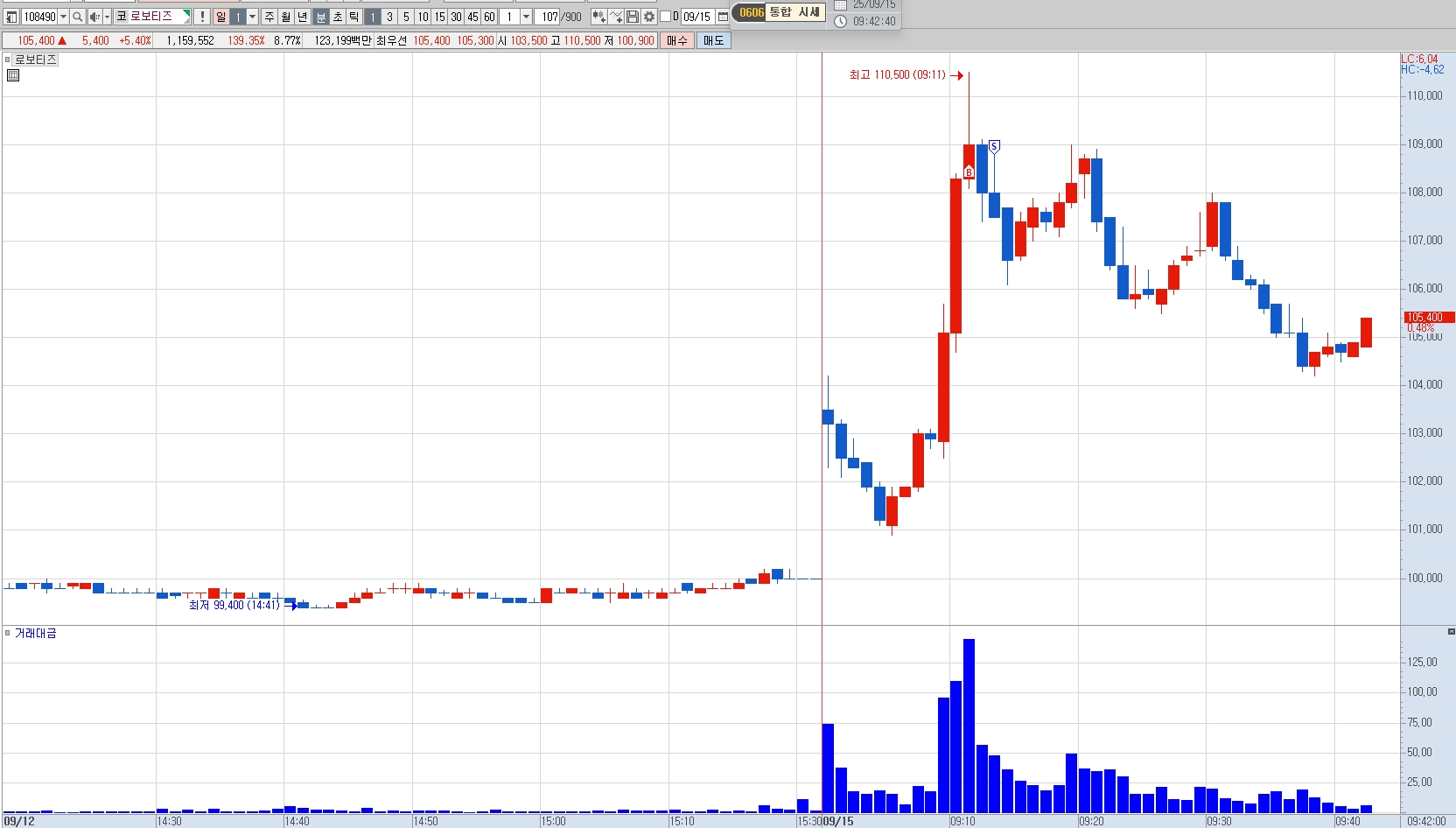This screenshot has height=828, width=1456.
Task: Toggle 일 daily chart period
Action: click(x=221, y=17)
